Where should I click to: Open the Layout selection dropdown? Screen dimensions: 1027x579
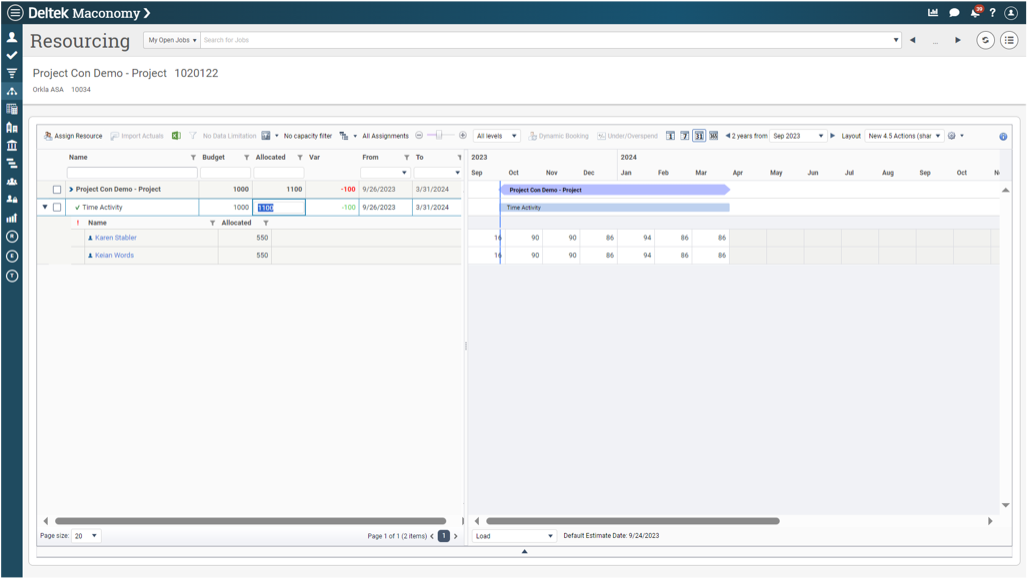[904, 136]
